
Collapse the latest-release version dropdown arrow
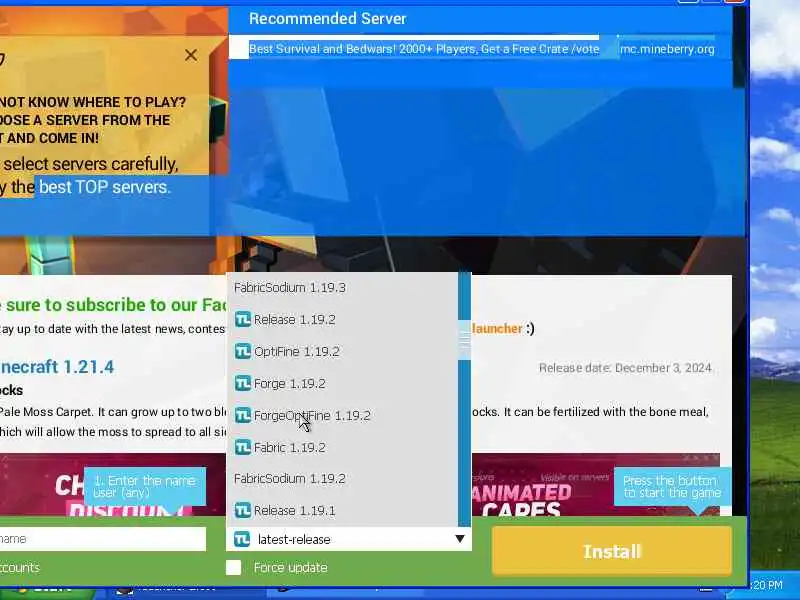pyautogui.click(x=460, y=539)
